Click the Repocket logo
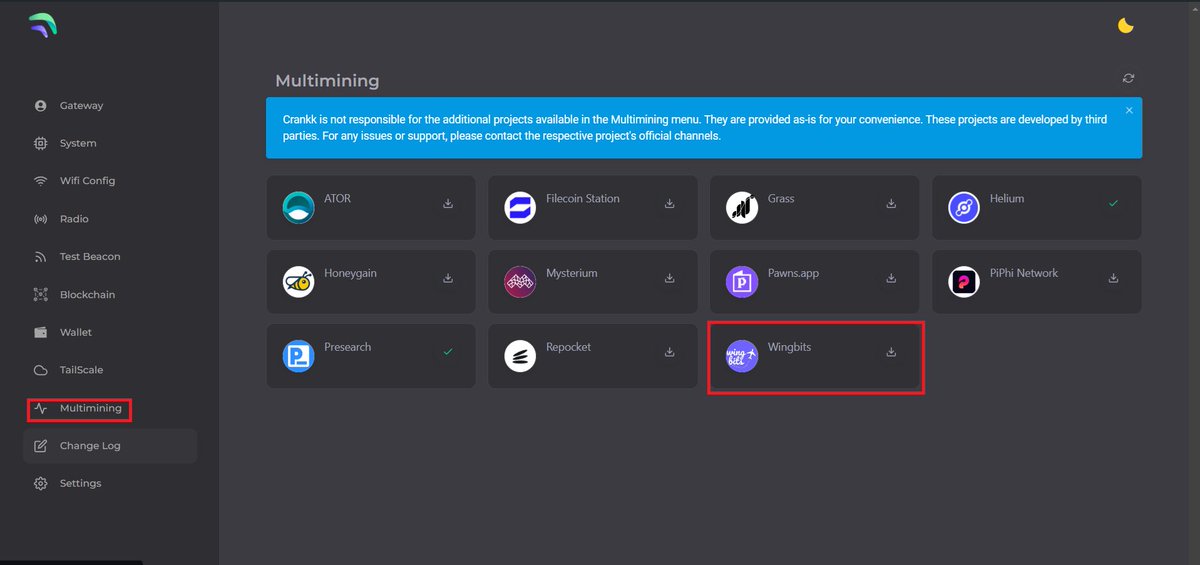1200x565 pixels. [x=520, y=356]
